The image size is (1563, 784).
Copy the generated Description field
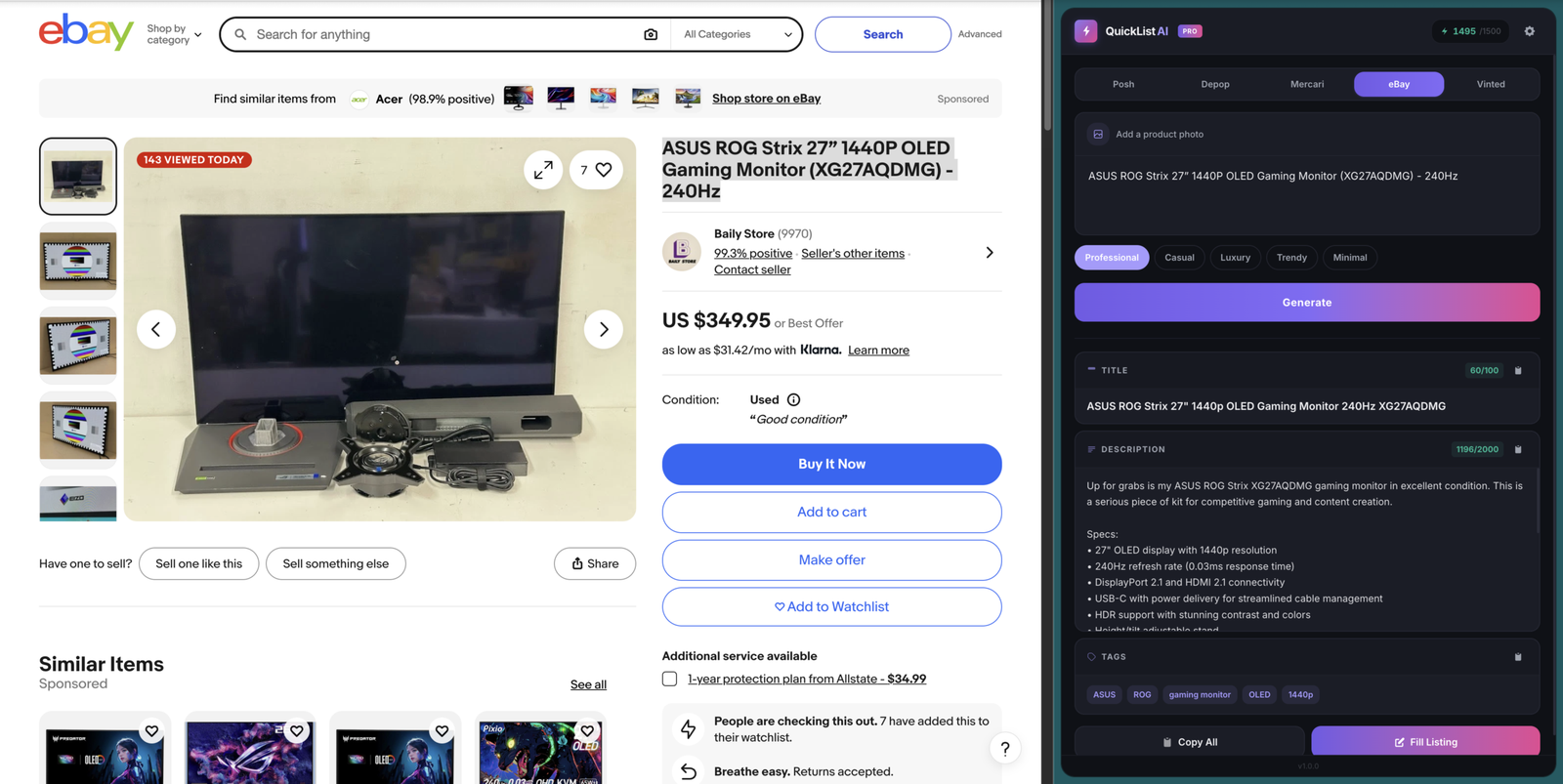coord(1518,450)
